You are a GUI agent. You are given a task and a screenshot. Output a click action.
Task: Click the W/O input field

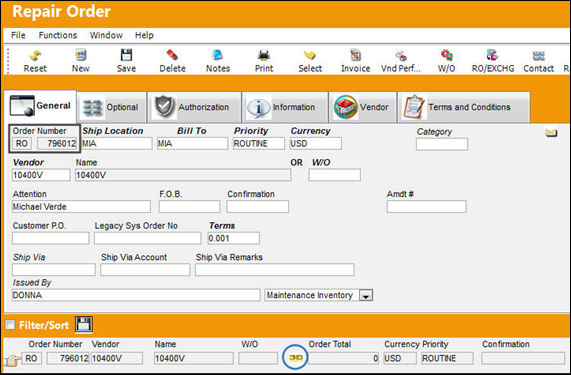[335, 175]
